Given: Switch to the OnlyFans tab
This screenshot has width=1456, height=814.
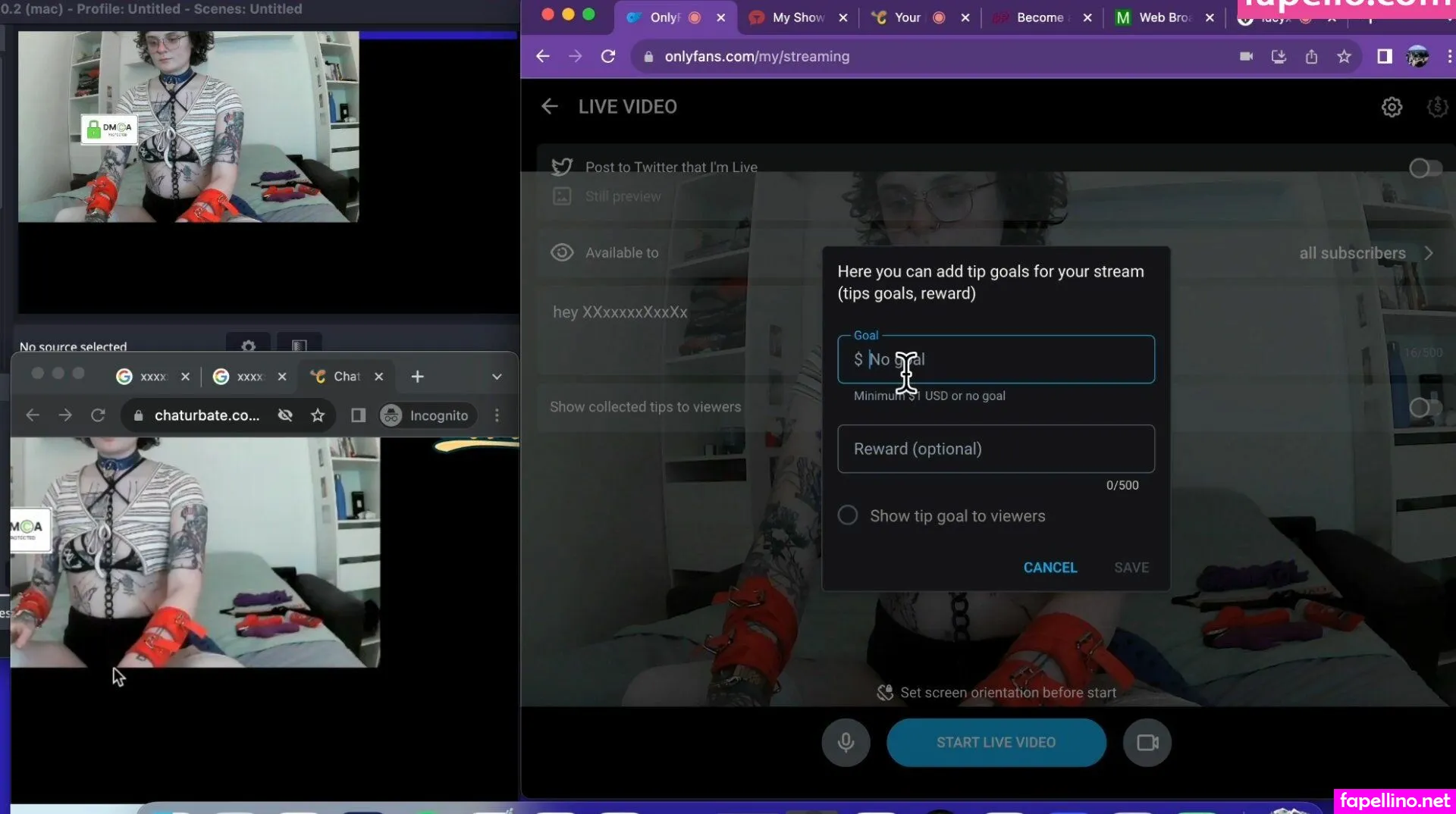Looking at the screenshot, I should [664, 17].
